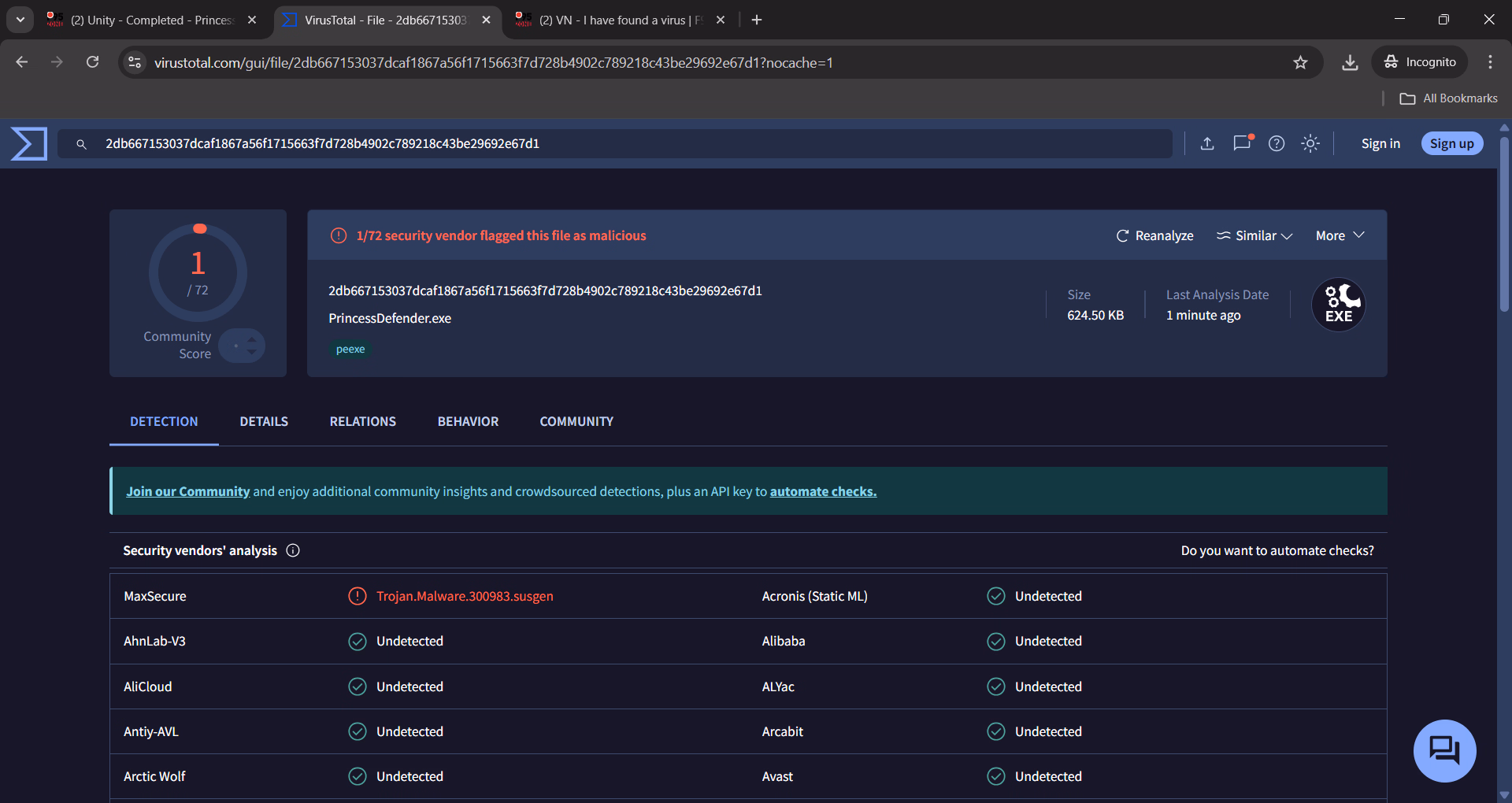This screenshot has height=803, width=1512.
Task: Bookmark this page with the star icon
Action: click(x=1300, y=62)
